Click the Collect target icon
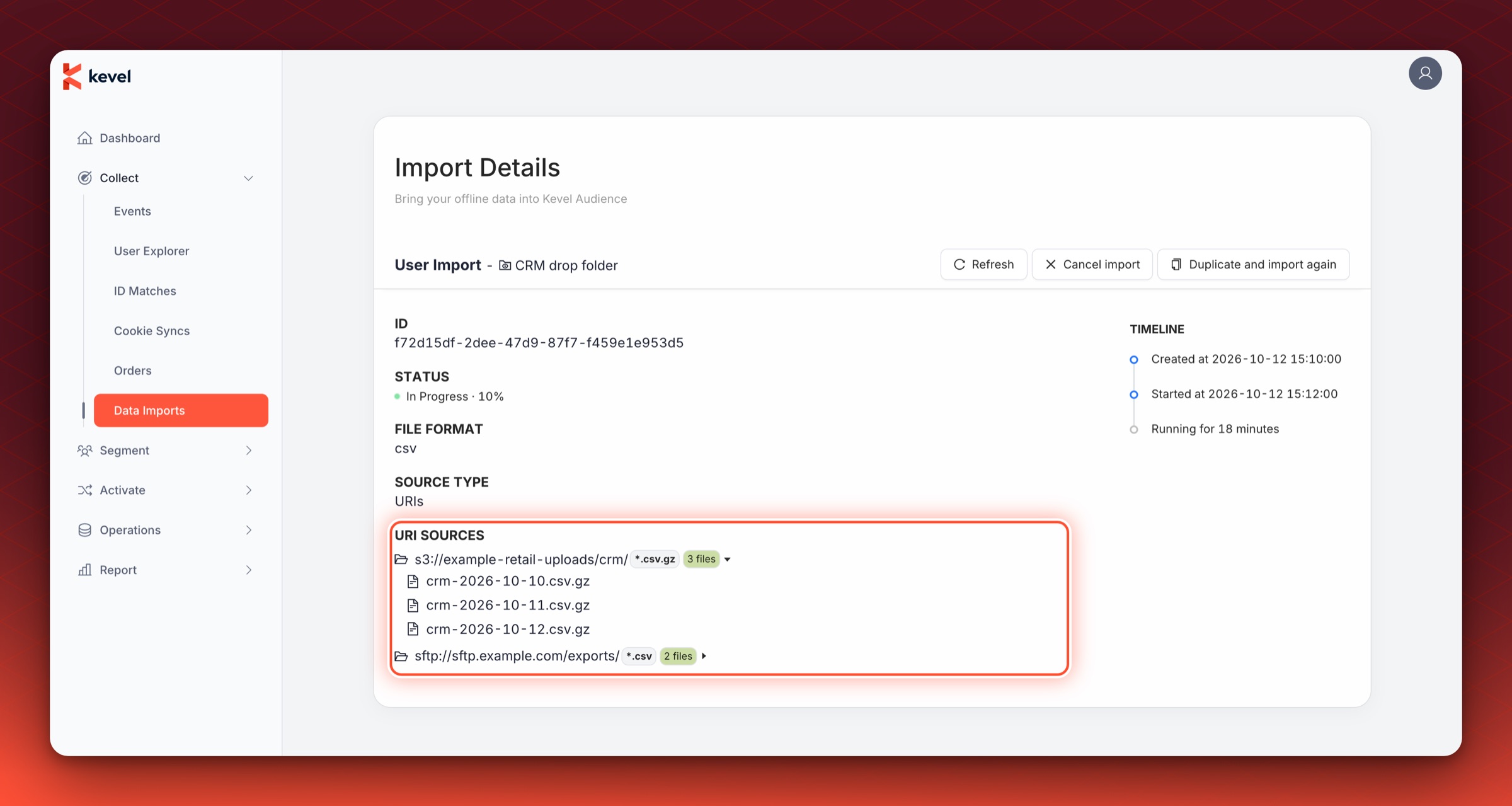The height and width of the screenshot is (806, 1512). tap(84, 178)
